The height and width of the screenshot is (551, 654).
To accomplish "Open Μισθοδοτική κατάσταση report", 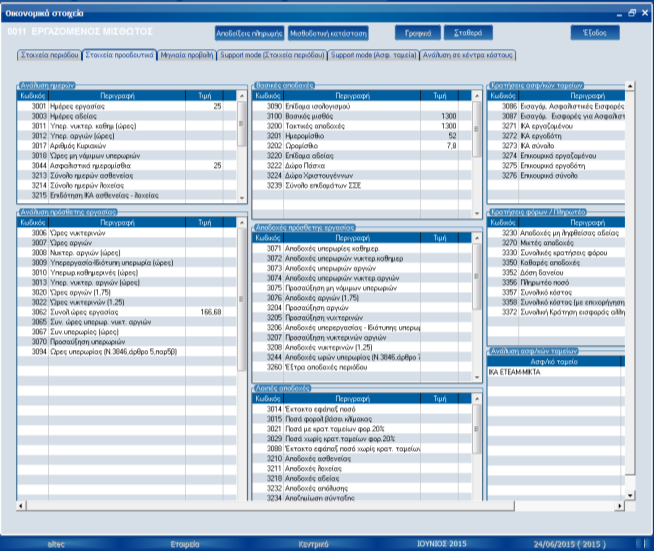I will pyautogui.click(x=328, y=33).
